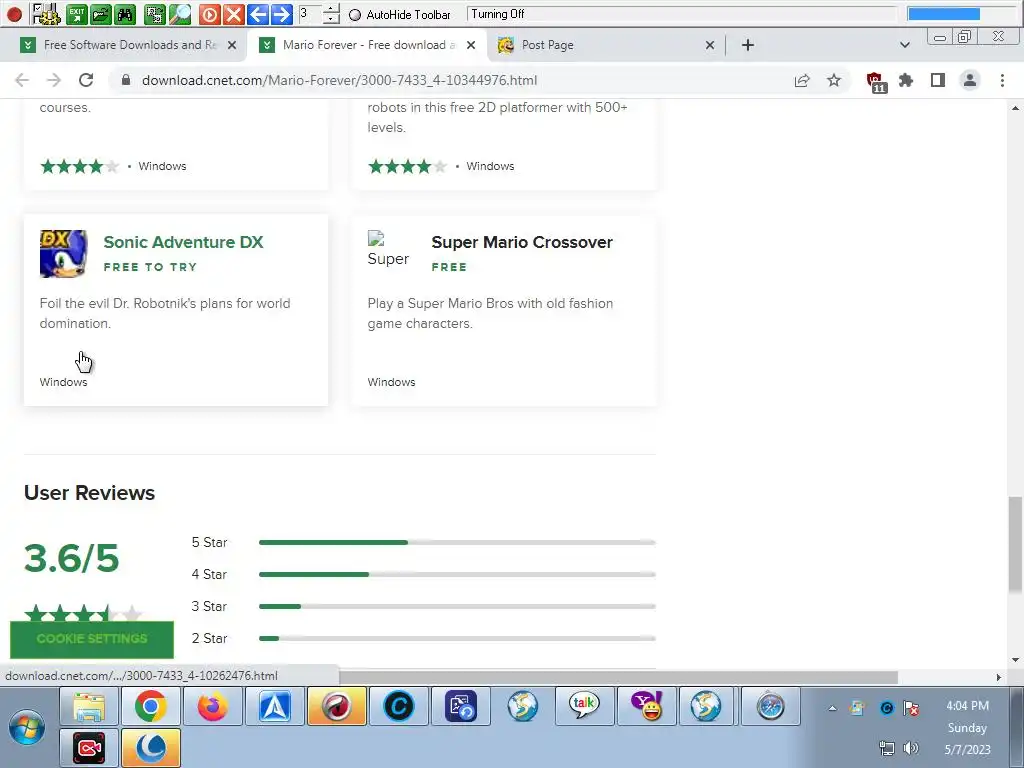Click the vertical page scrollbar thumb
Viewport: 1024px width, 768px height.
pyautogui.click(x=1015, y=543)
